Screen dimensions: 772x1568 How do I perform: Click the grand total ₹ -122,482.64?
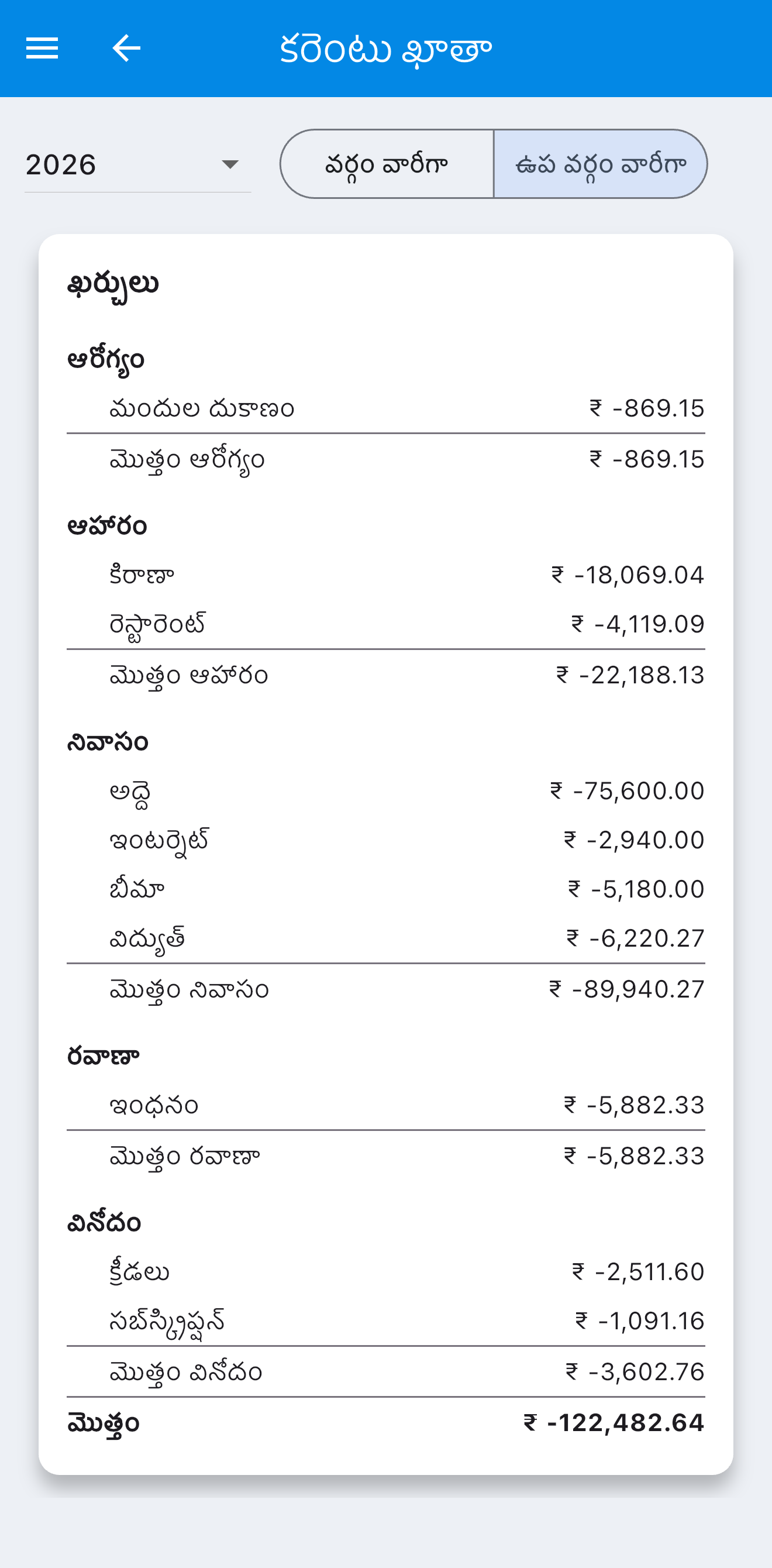click(614, 1423)
